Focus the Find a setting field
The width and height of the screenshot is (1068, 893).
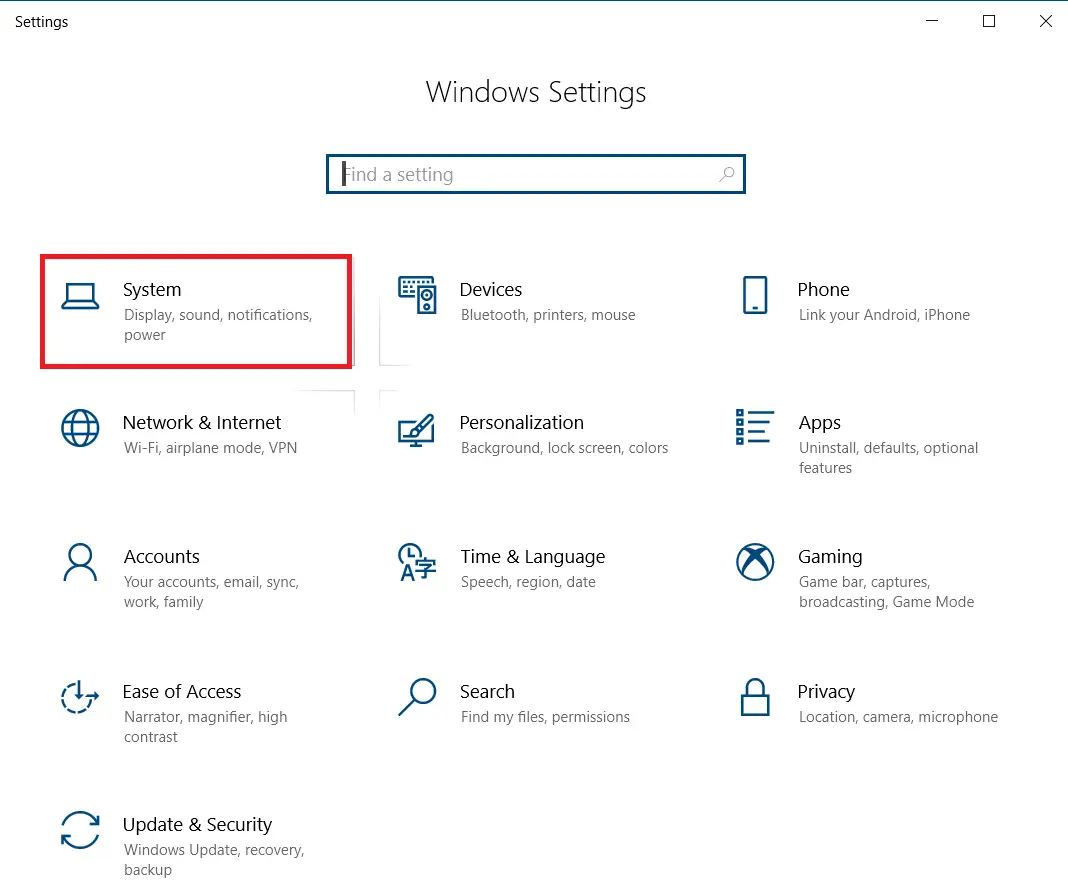(535, 174)
